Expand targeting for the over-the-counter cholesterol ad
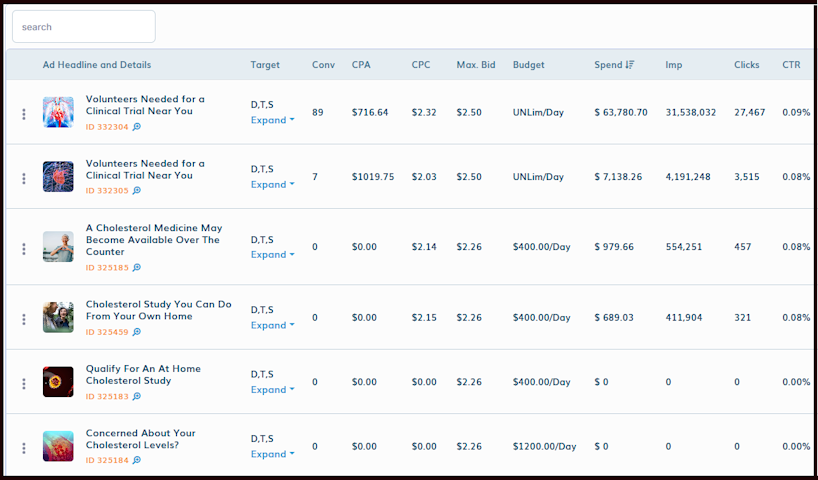The width and height of the screenshot is (818, 480). coord(272,255)
